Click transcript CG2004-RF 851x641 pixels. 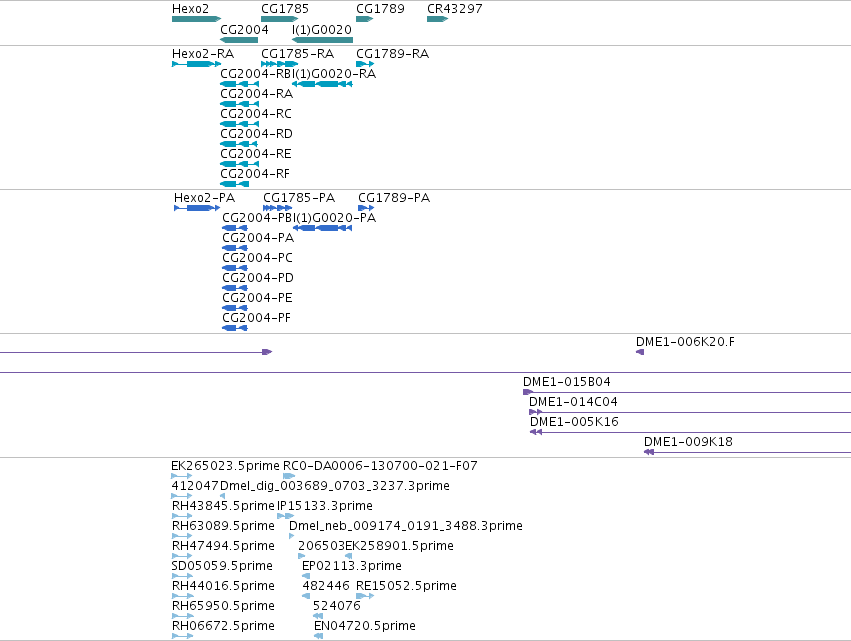coord(234,184)
